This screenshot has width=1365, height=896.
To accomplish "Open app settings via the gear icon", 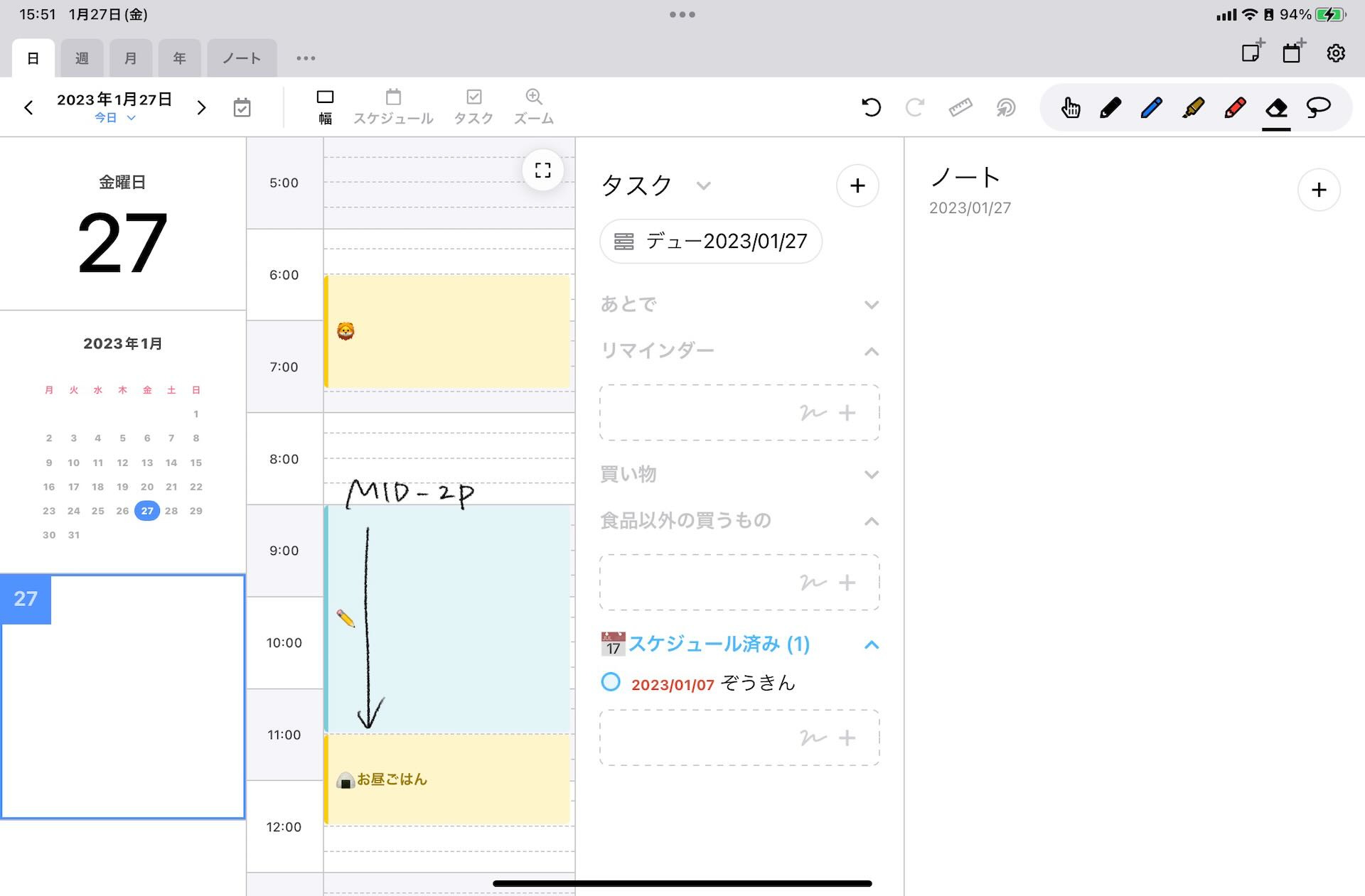I will click(1335, 53).
